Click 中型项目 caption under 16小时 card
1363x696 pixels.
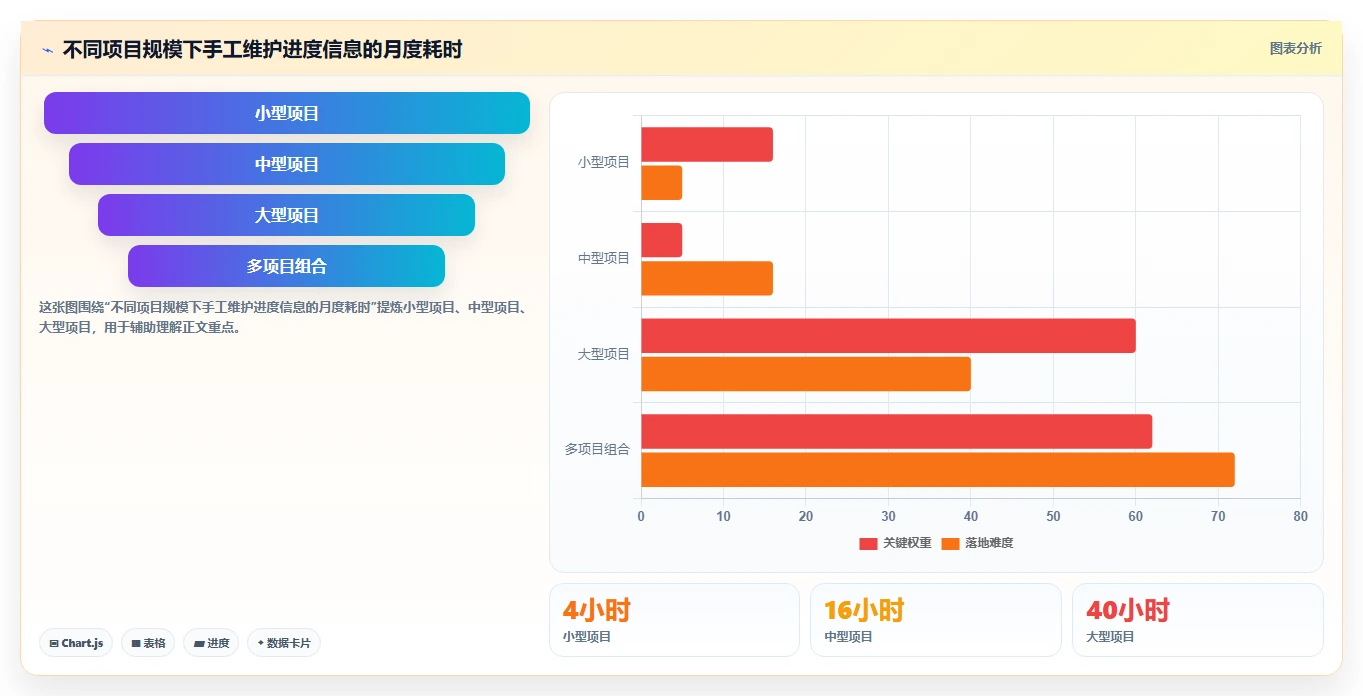[x=848, y=636]
